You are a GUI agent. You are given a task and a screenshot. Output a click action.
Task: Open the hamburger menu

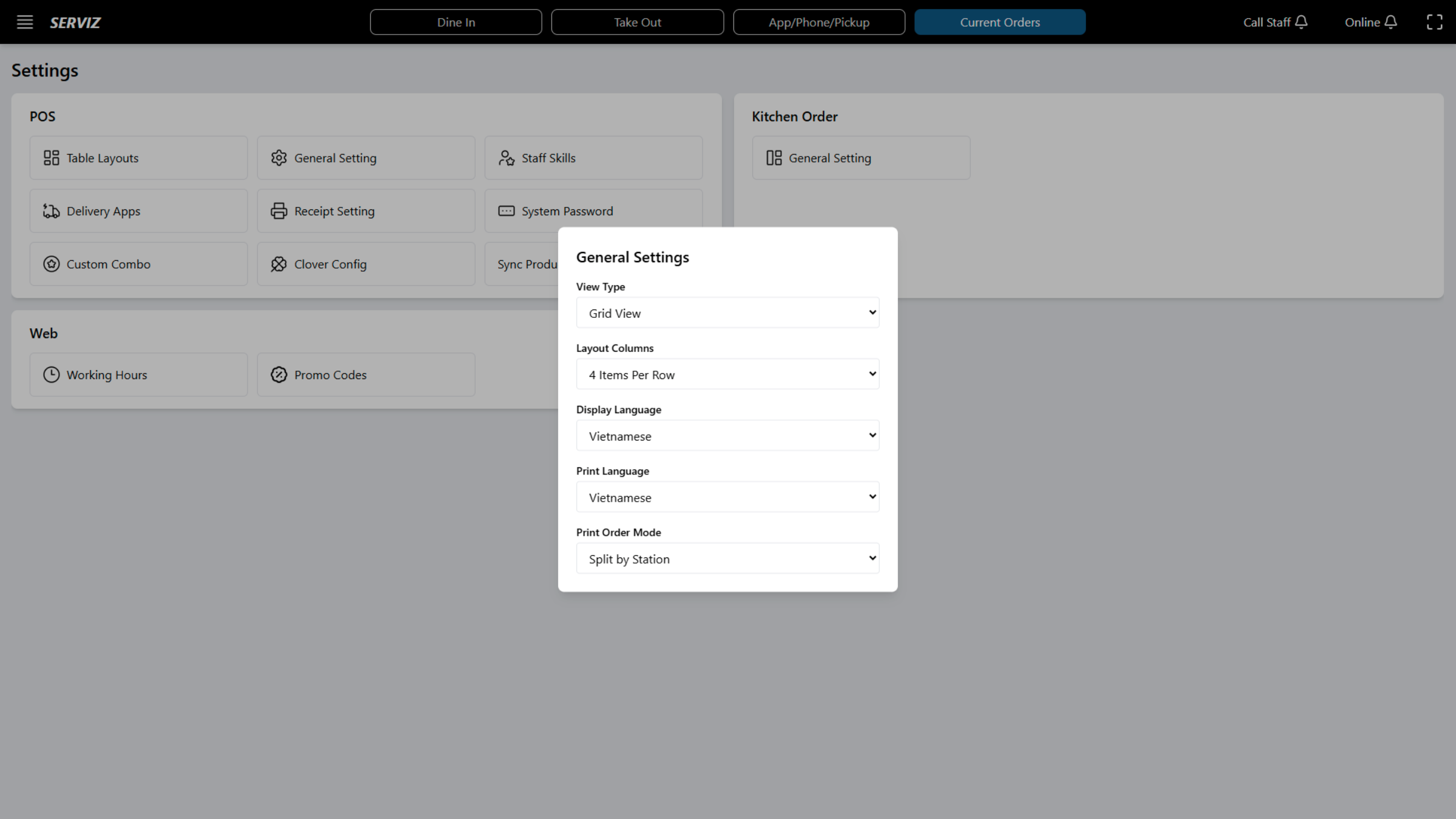tap(24, 22)
